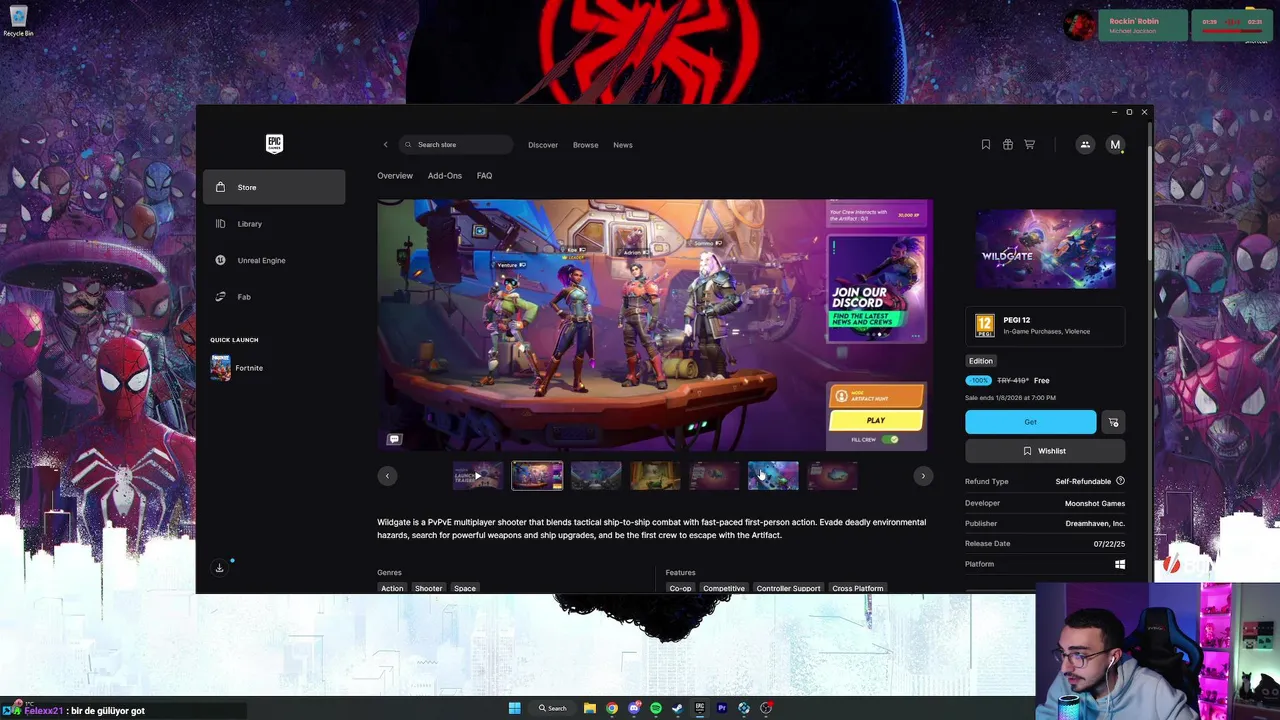Open the Shooter genre tag
1280x720 pixels.
coord(428,588)
